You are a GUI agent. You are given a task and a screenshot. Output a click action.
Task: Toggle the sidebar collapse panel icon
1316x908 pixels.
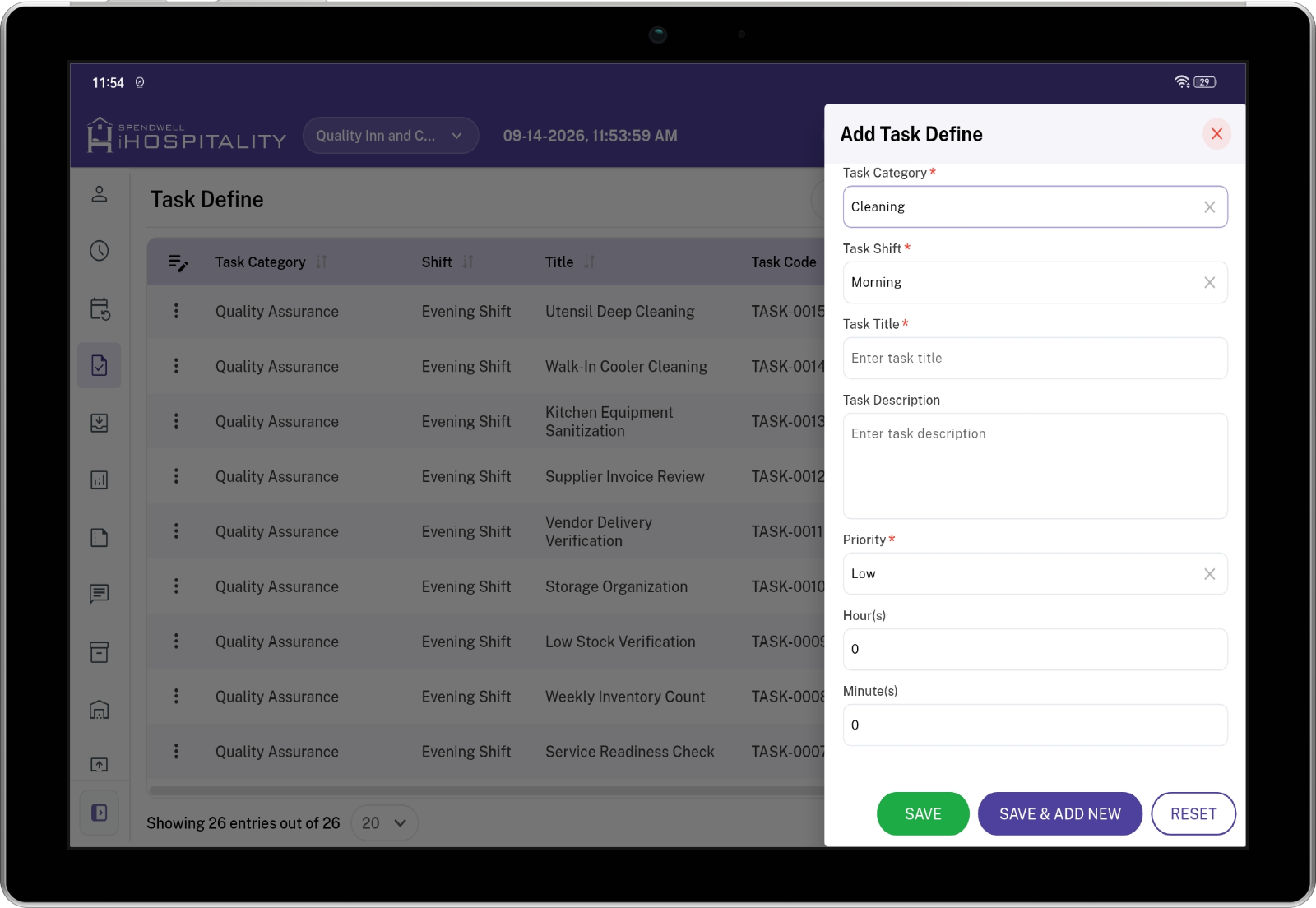pos(100,813)
